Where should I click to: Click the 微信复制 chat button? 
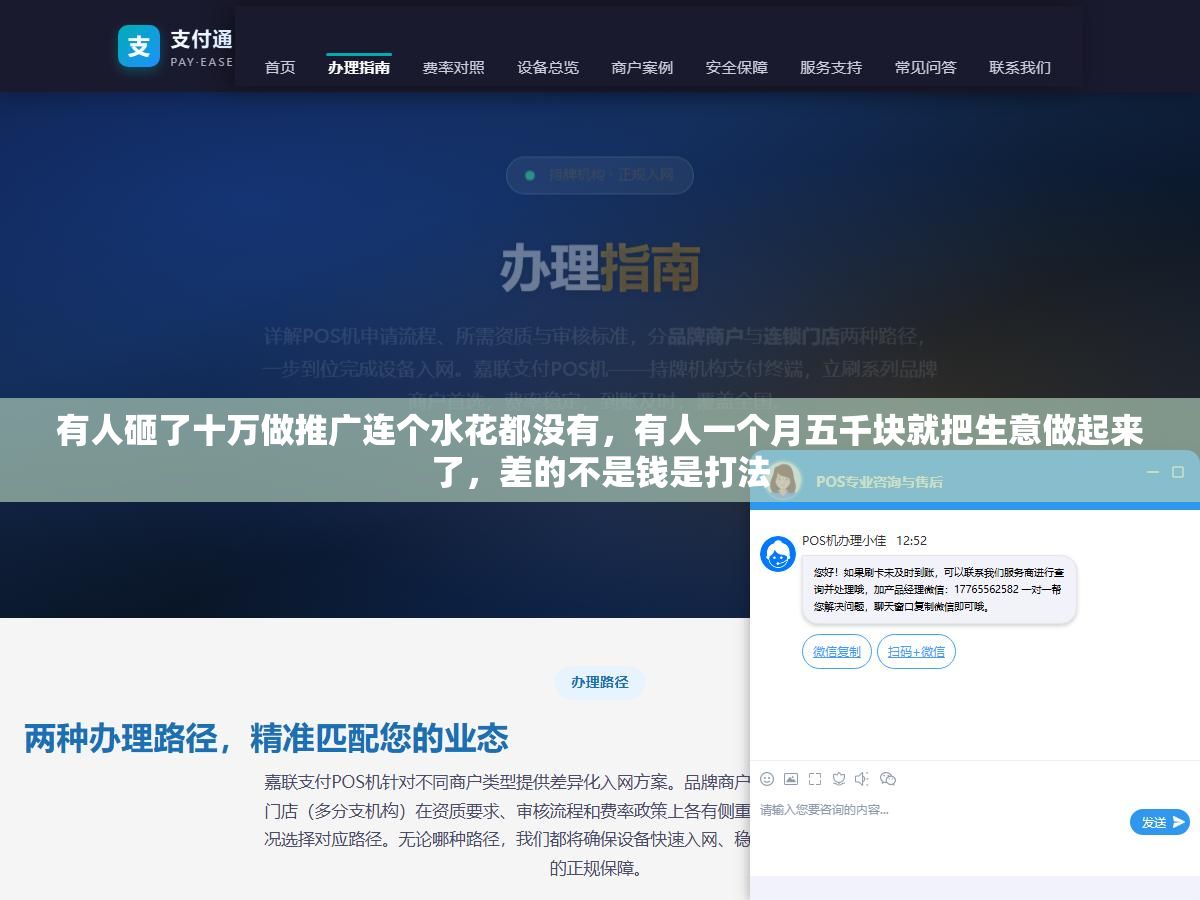click(837, 652)
